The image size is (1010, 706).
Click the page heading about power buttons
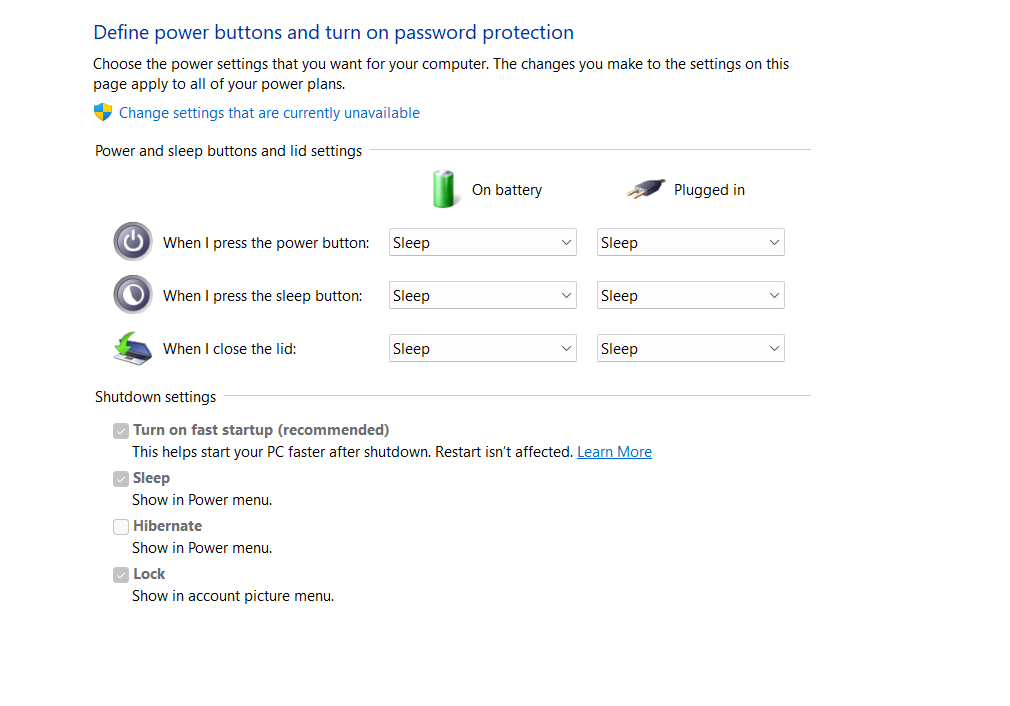(x=333, y=32)
